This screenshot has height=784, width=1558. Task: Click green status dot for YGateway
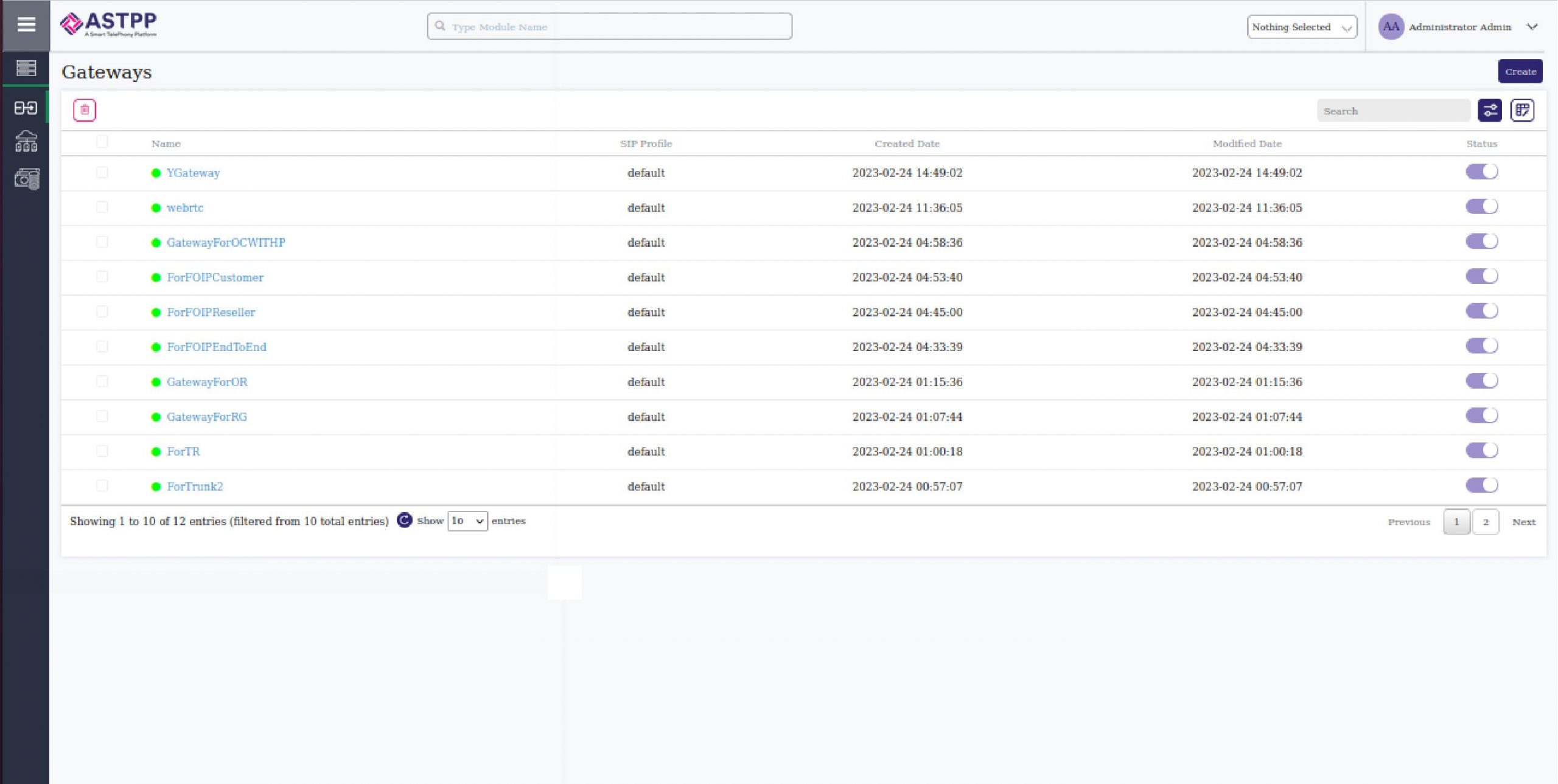click(x=156, y=173)
